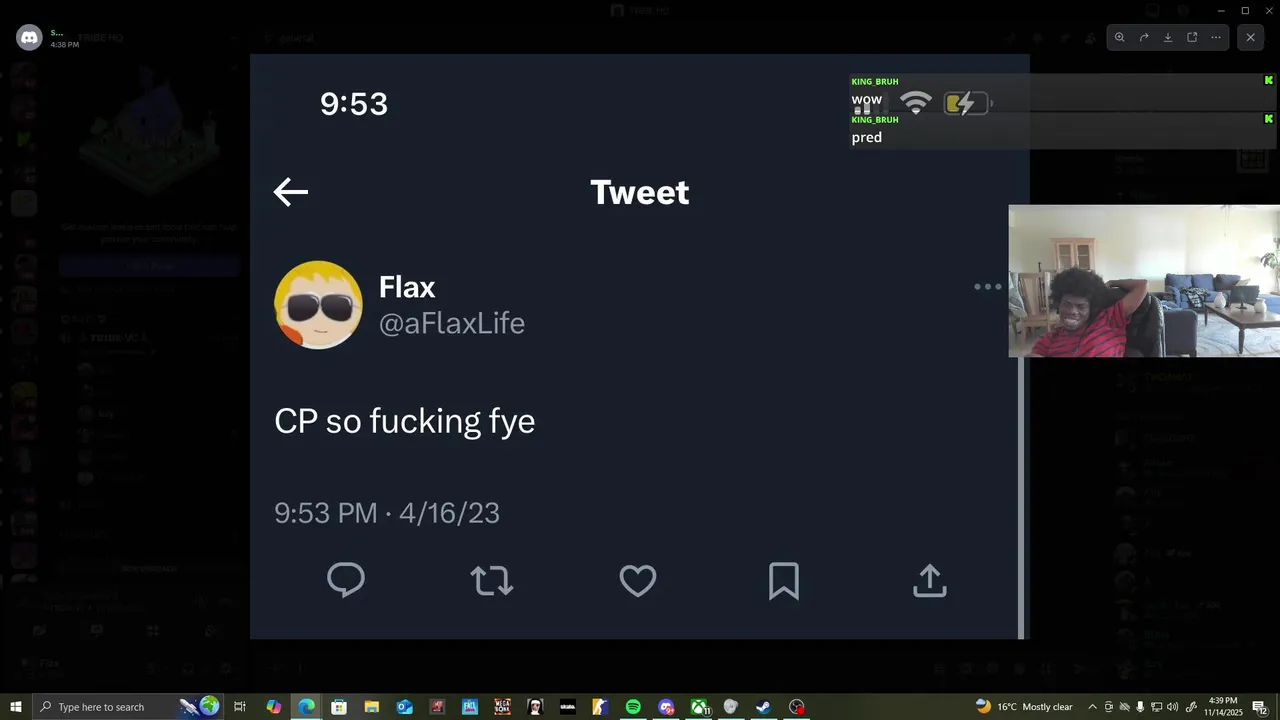Image resolution: width=1280 pixels, height=720 pixels.
Task: Click the retweet arrows icon
Action: (x=491, y=580)
